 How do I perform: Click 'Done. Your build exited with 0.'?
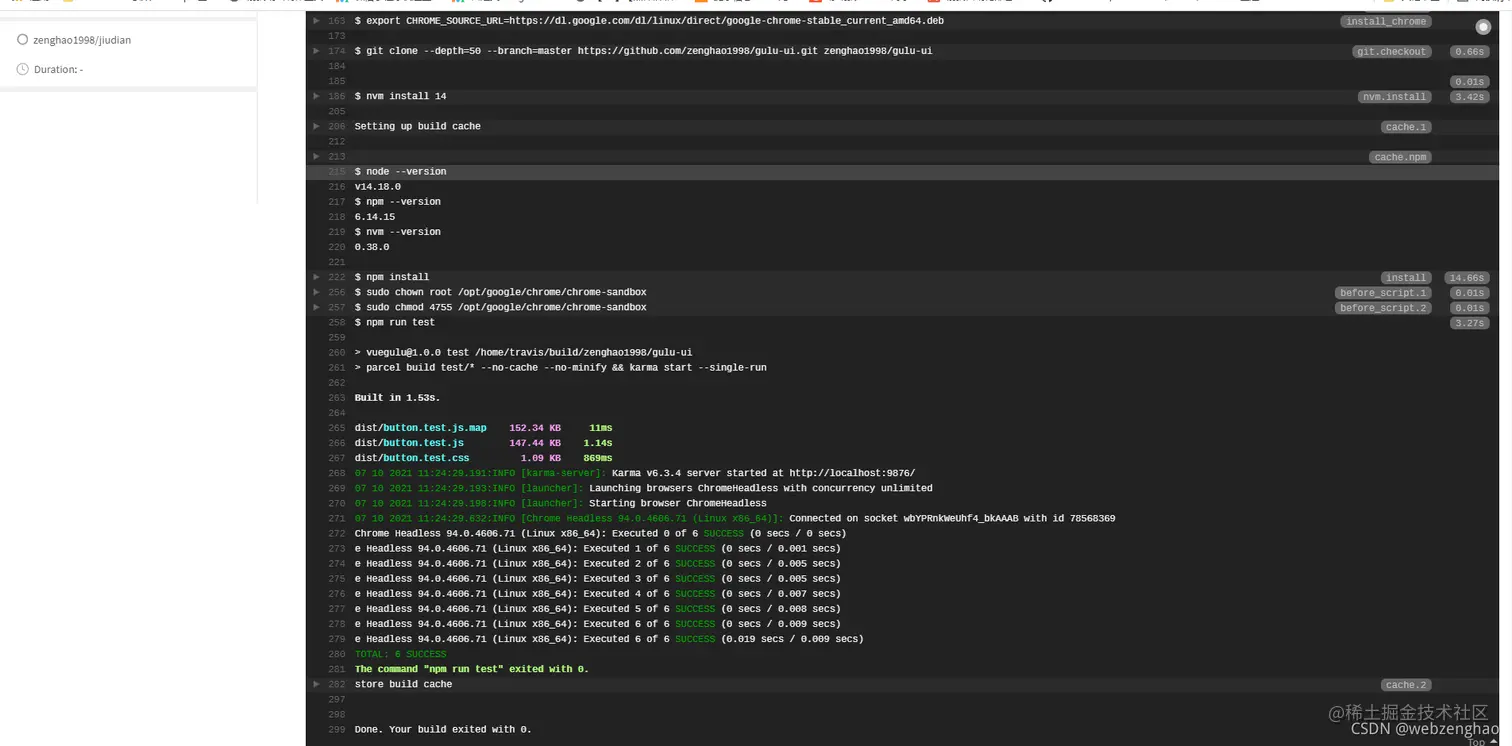[443, 729]
